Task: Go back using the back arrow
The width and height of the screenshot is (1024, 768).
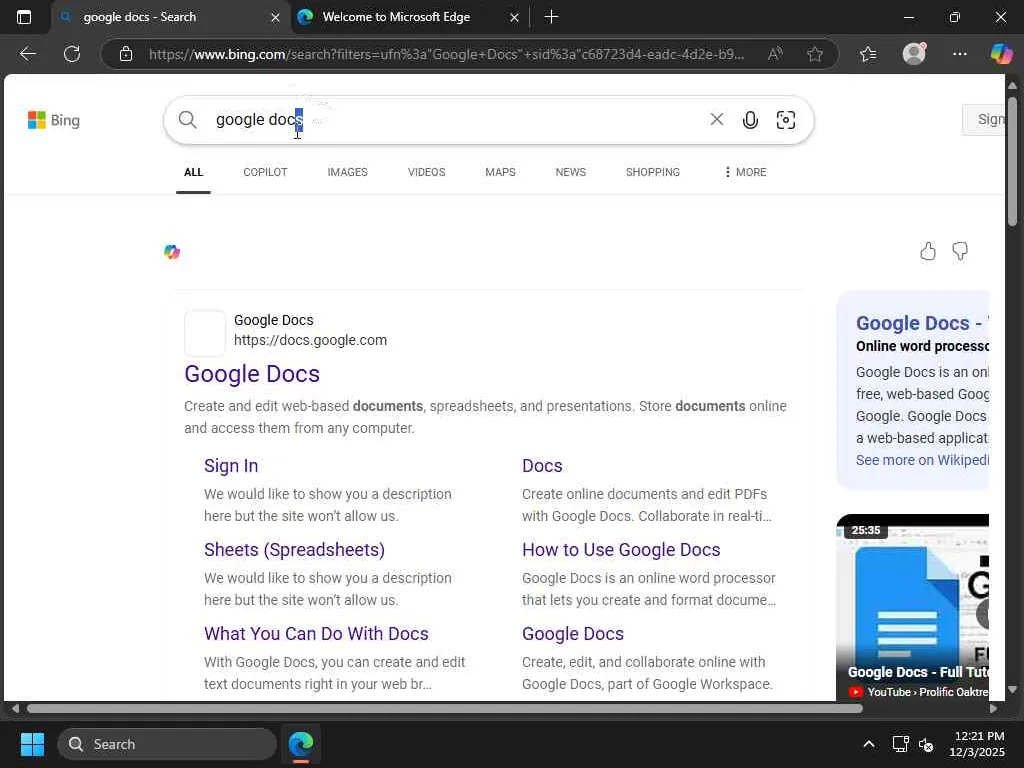Action: click(27, 54)
